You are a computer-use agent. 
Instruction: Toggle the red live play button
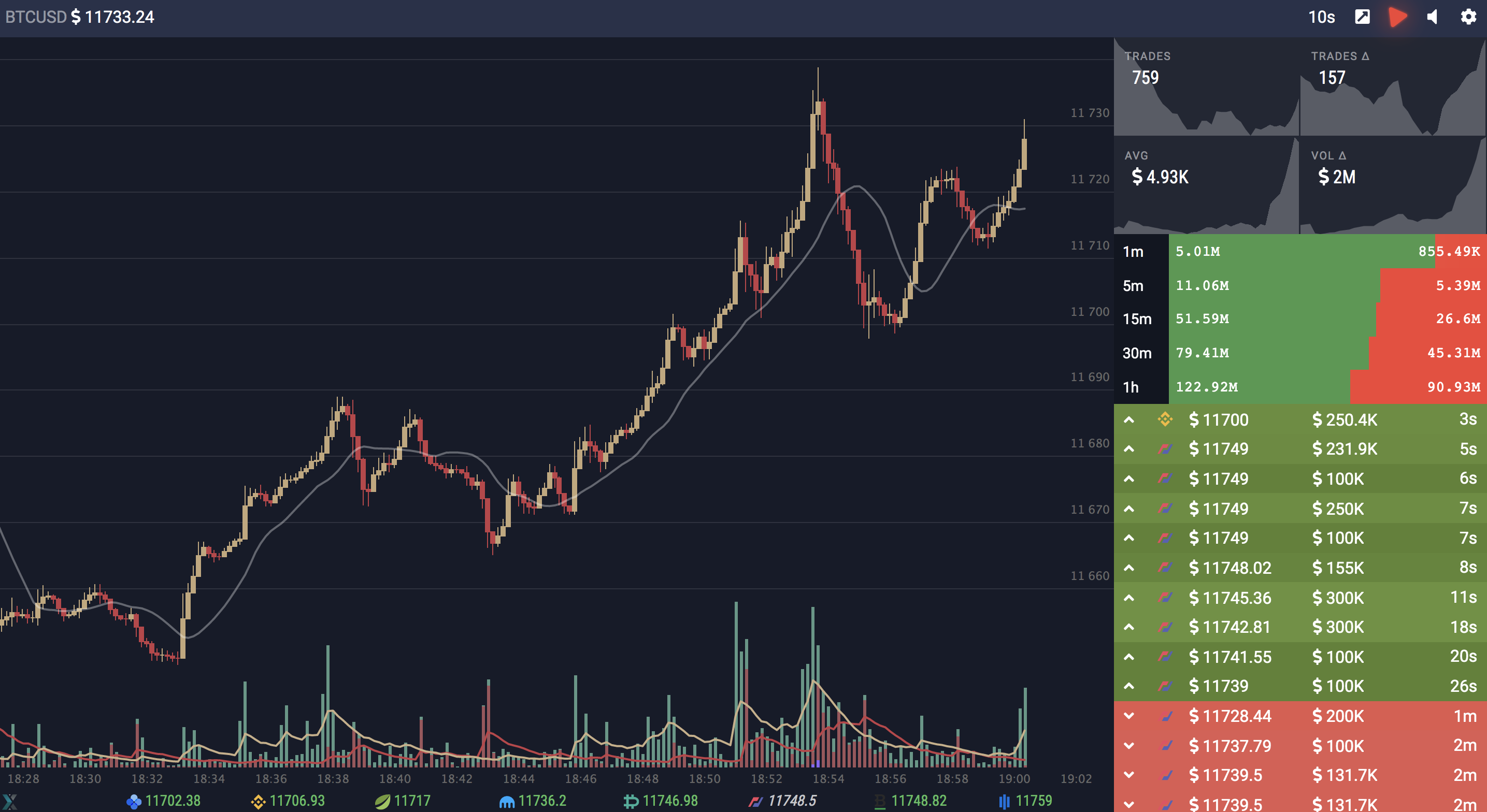point(1397,17)
